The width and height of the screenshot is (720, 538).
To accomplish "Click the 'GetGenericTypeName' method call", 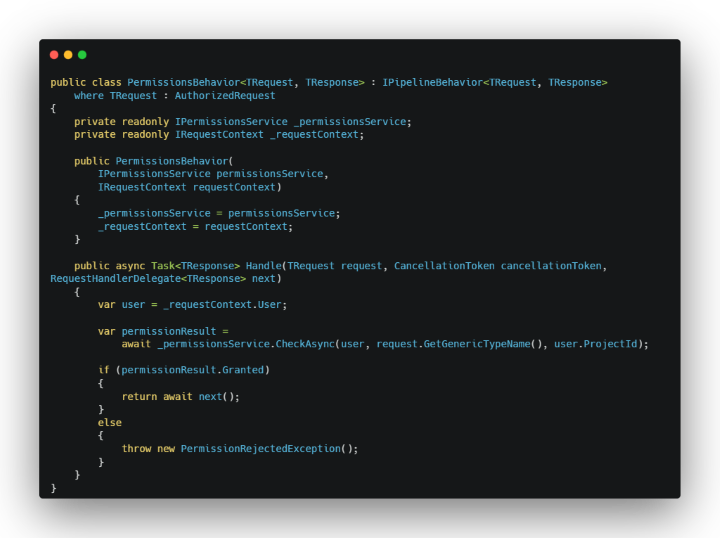I will point(477,344).
